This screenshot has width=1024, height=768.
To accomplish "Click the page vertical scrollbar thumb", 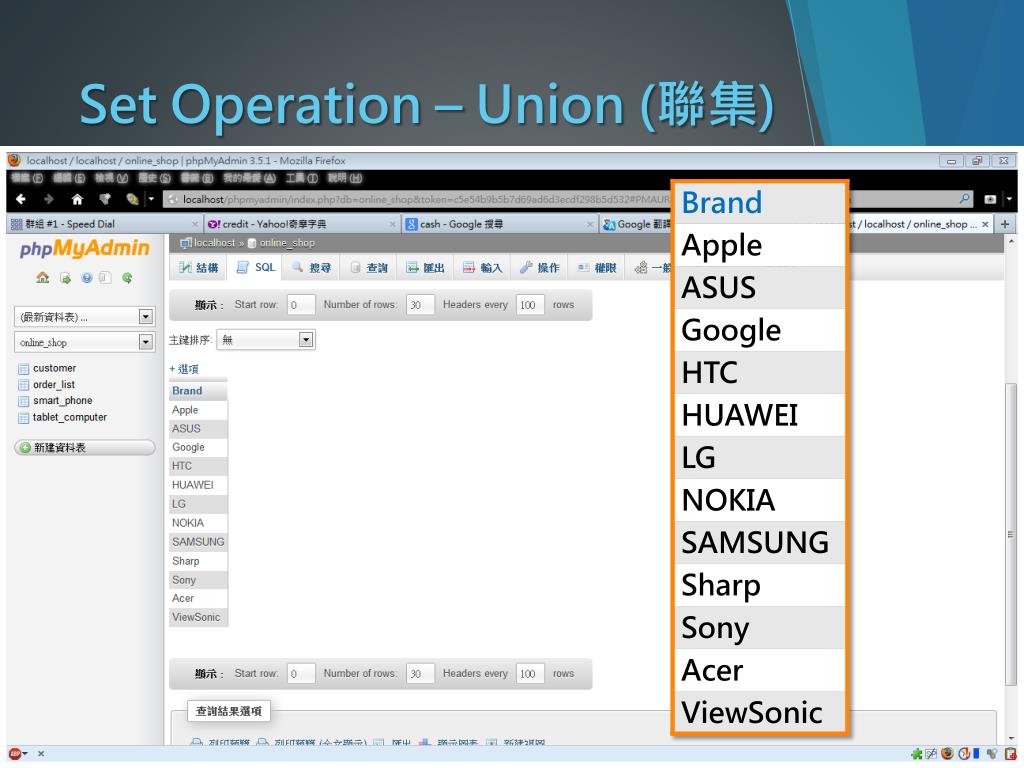I will (x=1010, y=534).
